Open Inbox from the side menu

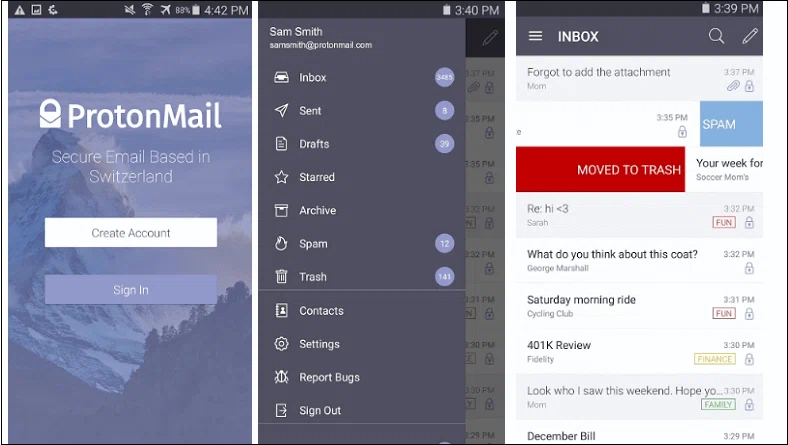(362, 77)
